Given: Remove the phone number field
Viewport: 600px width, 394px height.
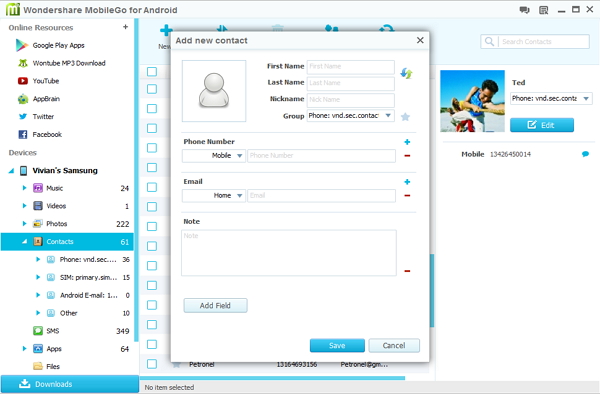Looking at the screenshot, I should [407, 156].
